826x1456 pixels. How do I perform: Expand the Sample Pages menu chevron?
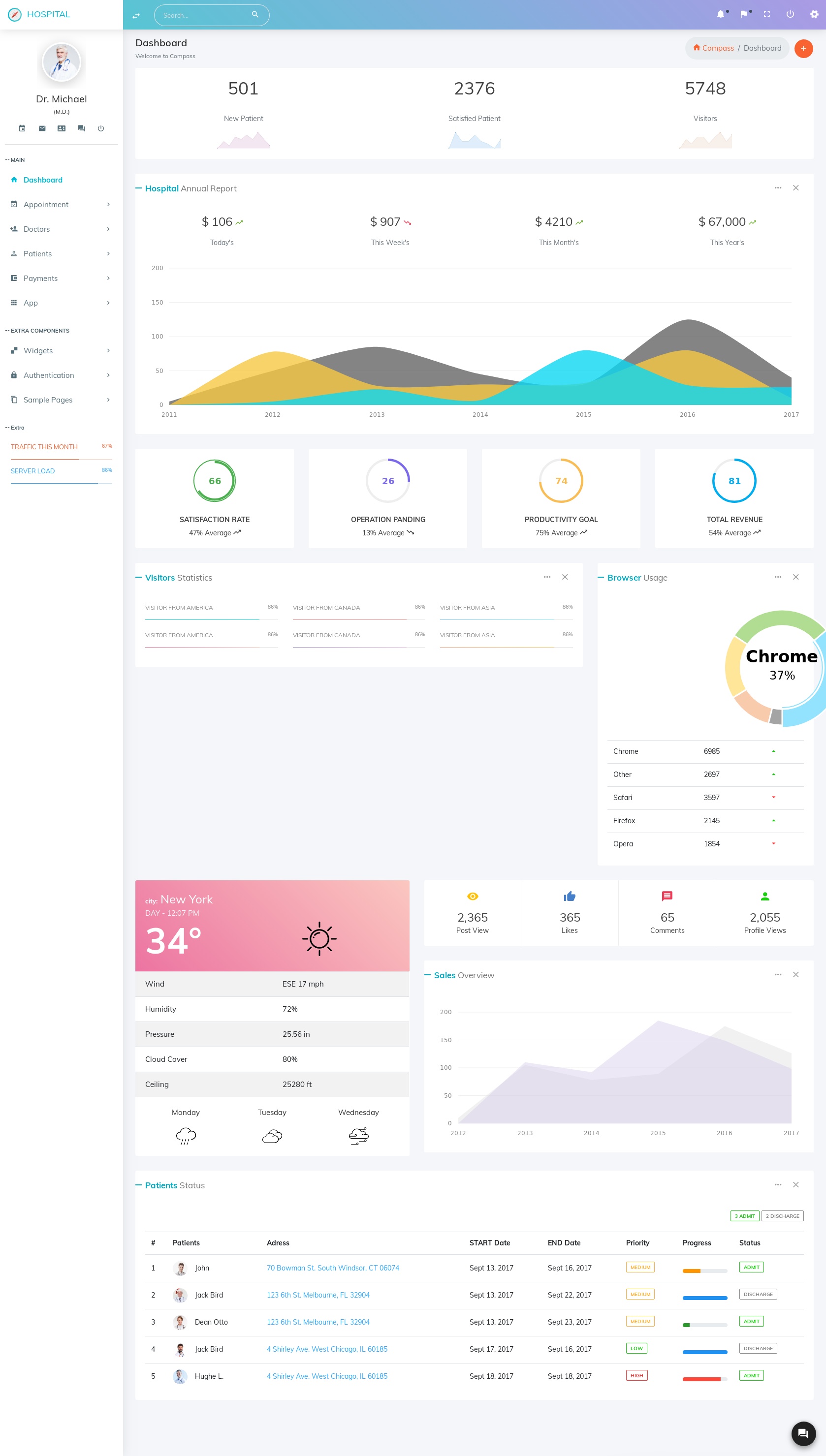click(108, 400)
